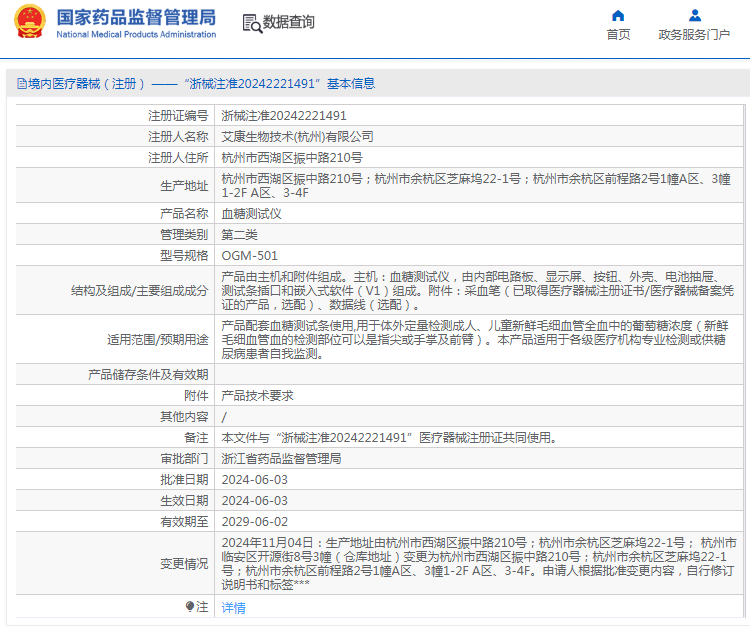
Task: Click 型号规格 row label
Action: [x=184, y=256]
